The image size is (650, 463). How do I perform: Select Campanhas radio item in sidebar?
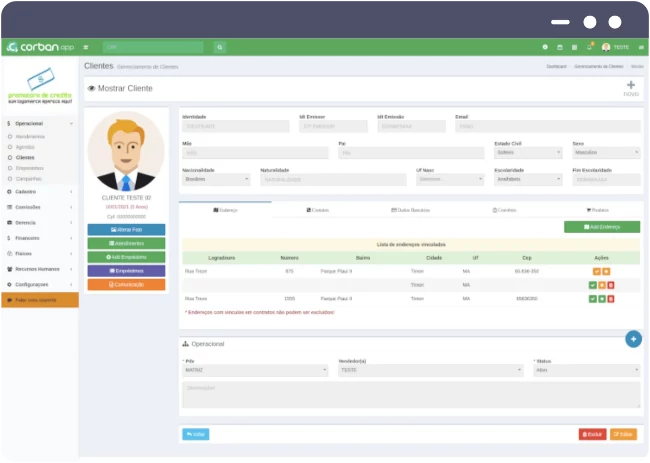point(29,178)
